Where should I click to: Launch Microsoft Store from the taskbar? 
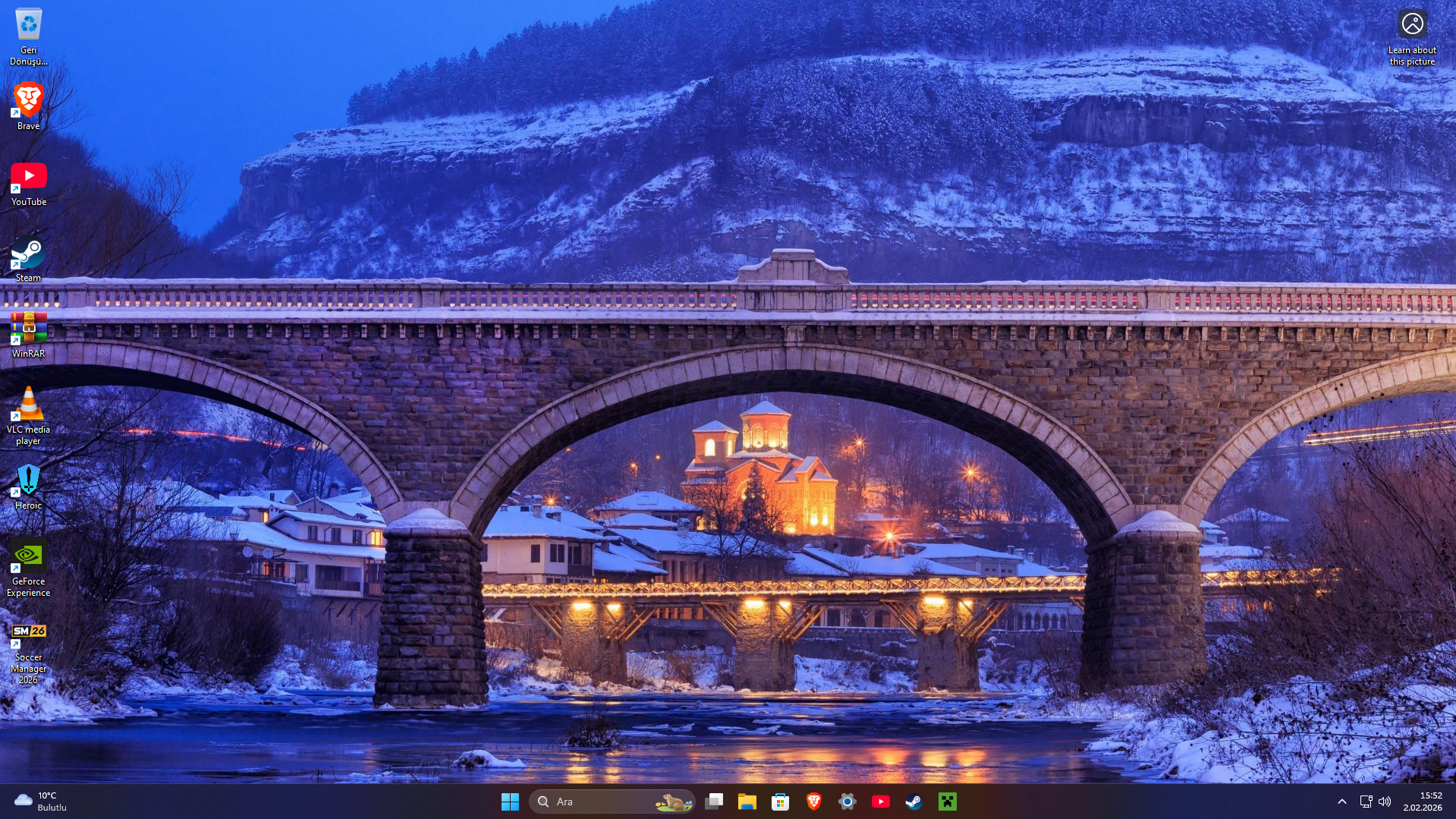[781, 802]
